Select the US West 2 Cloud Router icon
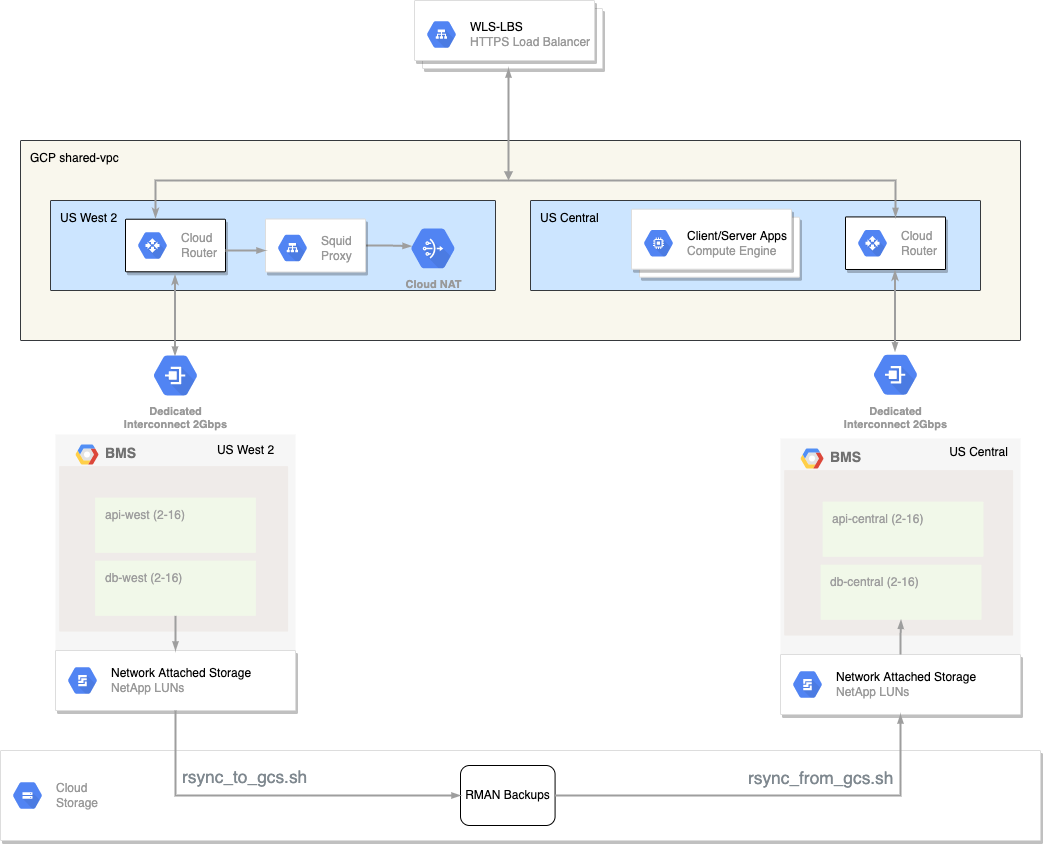 [152, 246]
